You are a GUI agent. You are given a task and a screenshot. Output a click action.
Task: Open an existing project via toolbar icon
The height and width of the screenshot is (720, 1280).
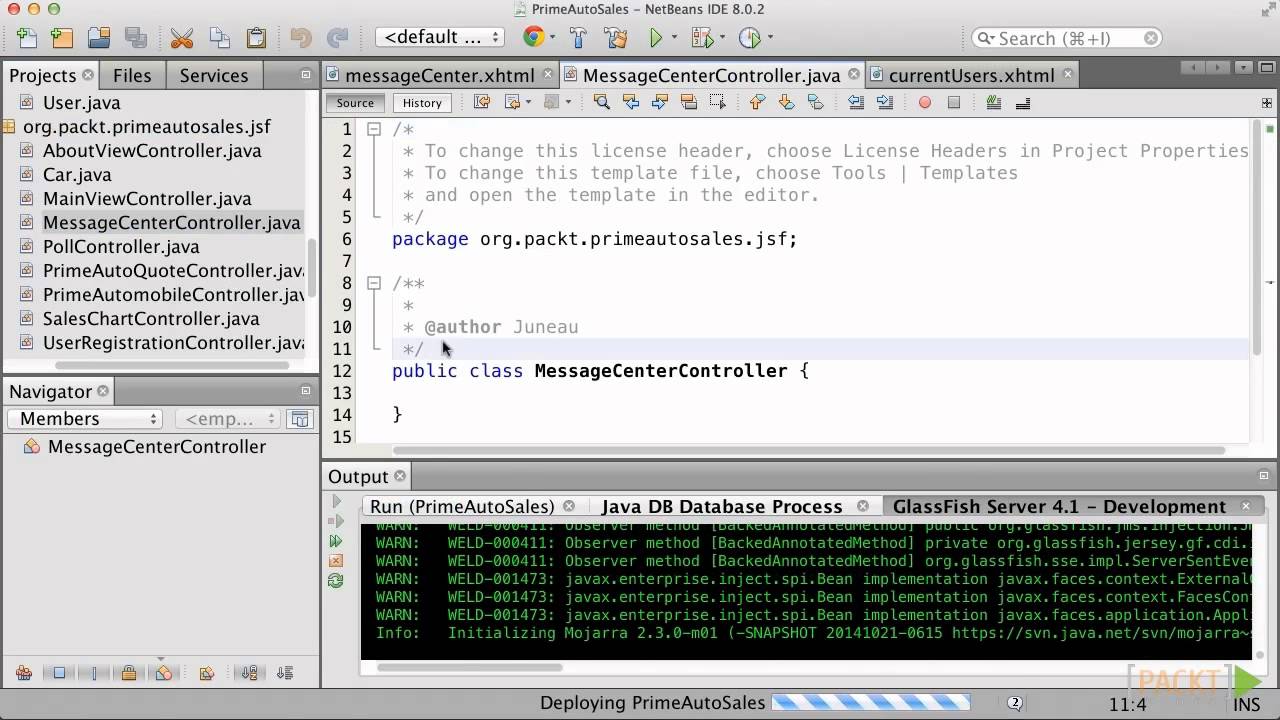click(x=98, y=38)
